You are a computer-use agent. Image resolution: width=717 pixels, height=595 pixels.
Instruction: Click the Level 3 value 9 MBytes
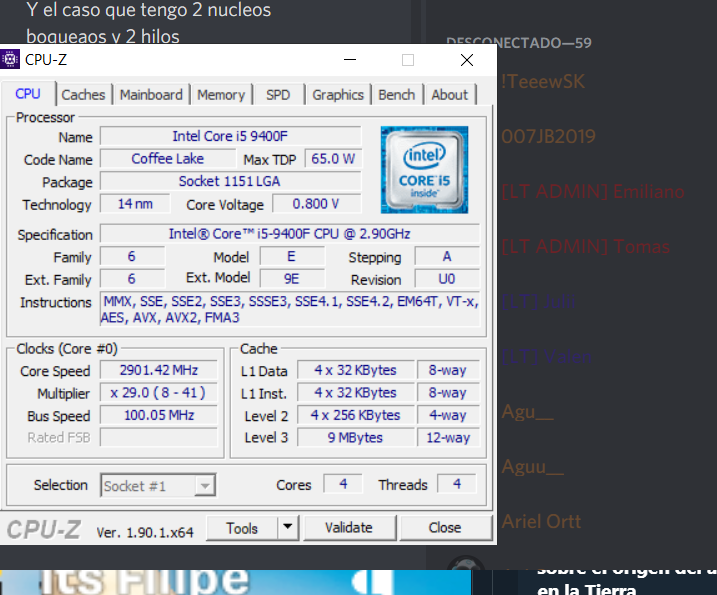pyautogui.click(x=356, y=437)
